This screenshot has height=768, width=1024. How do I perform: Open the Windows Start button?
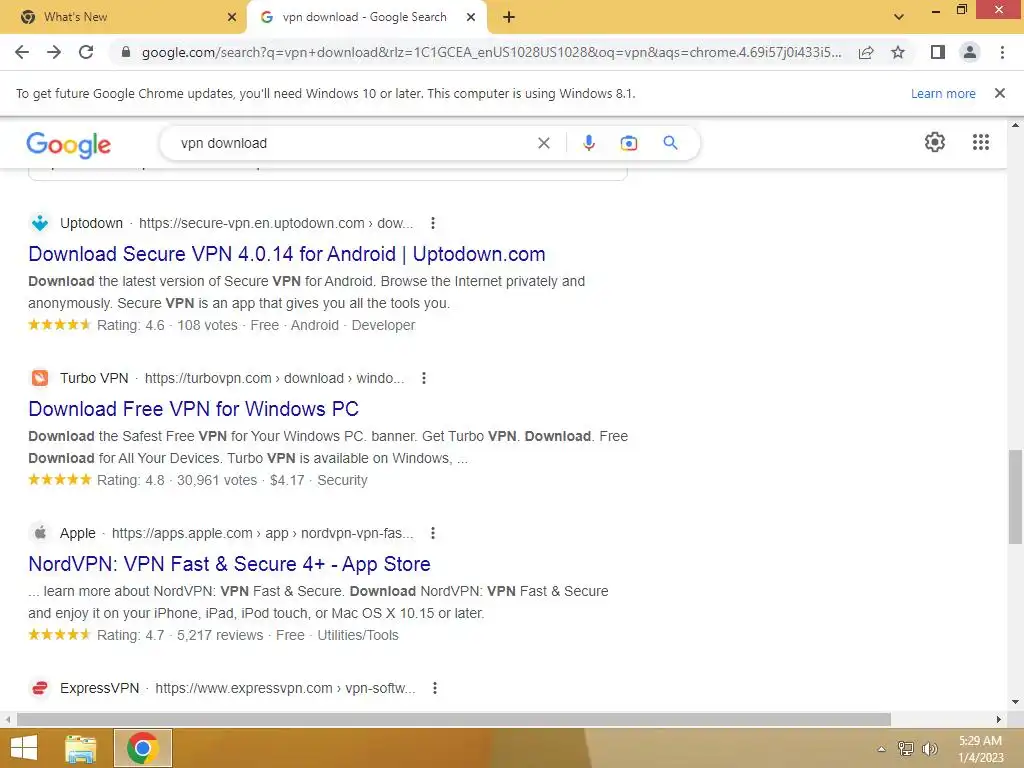[24, 748]
